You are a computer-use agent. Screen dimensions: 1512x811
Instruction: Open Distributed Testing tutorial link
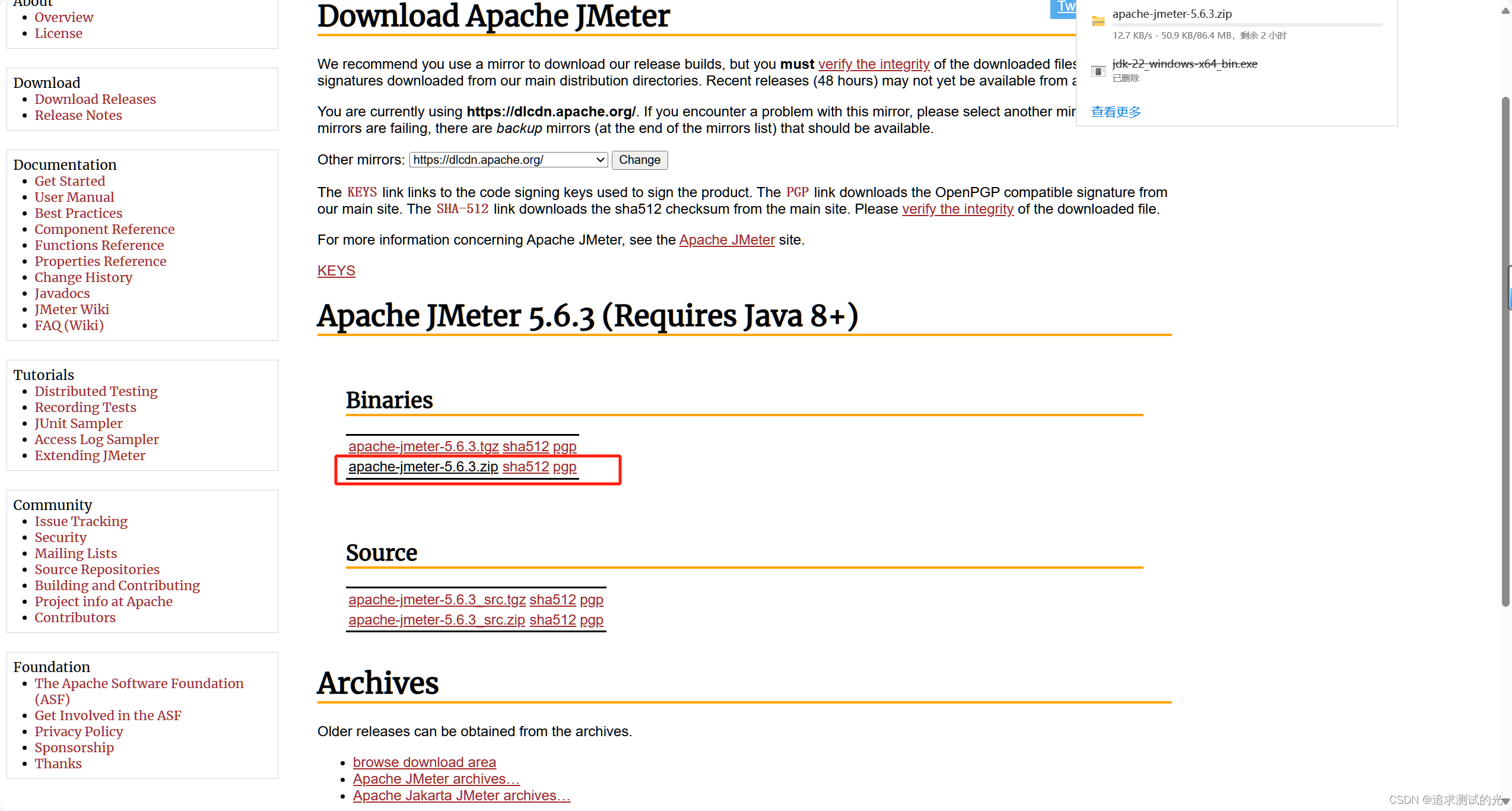click(x=96, y=391)
